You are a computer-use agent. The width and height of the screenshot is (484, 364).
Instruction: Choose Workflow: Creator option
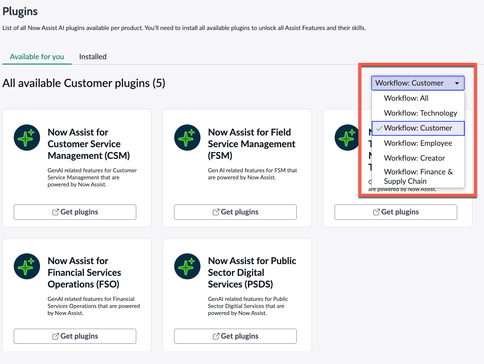418,158
